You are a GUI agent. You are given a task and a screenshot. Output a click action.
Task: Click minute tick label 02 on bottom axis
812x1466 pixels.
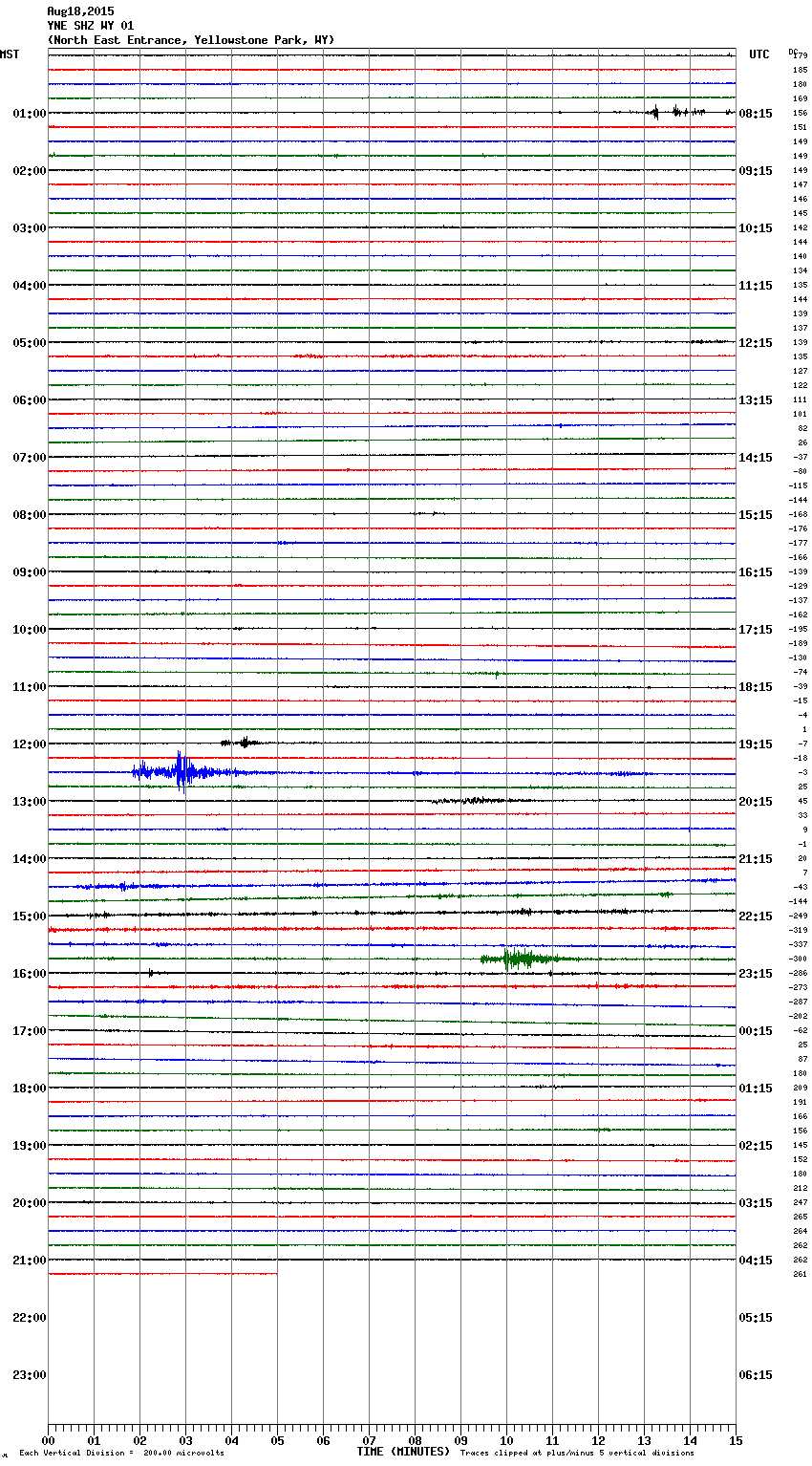[140, 1441]
